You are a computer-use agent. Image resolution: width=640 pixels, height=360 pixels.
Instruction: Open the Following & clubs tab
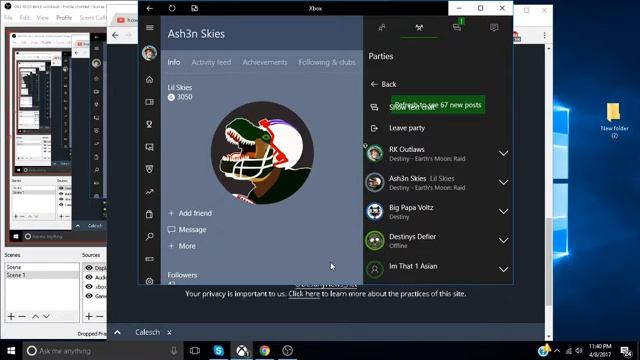click(x=327, y=62)
